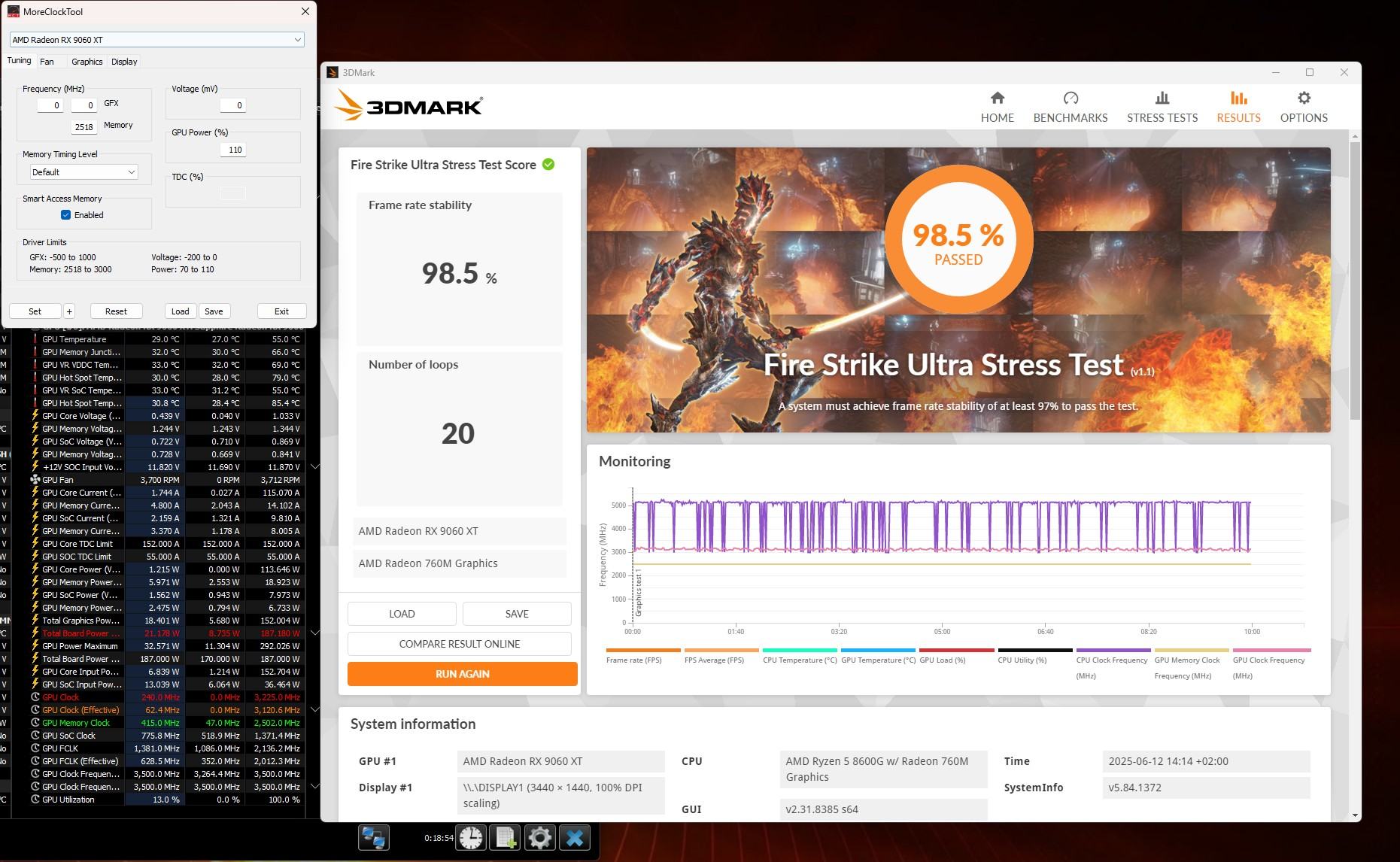Click the HWiNFO blue X close icon
This screenshot has height=862, width=1400.
[x=575, y=837]
